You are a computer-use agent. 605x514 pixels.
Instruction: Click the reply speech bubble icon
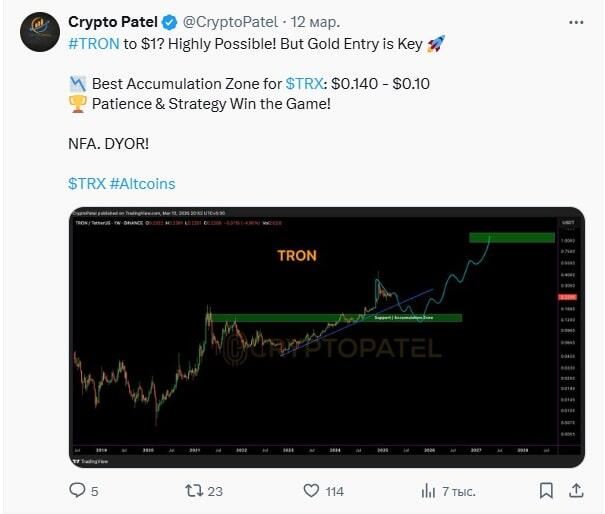point(78,490)
